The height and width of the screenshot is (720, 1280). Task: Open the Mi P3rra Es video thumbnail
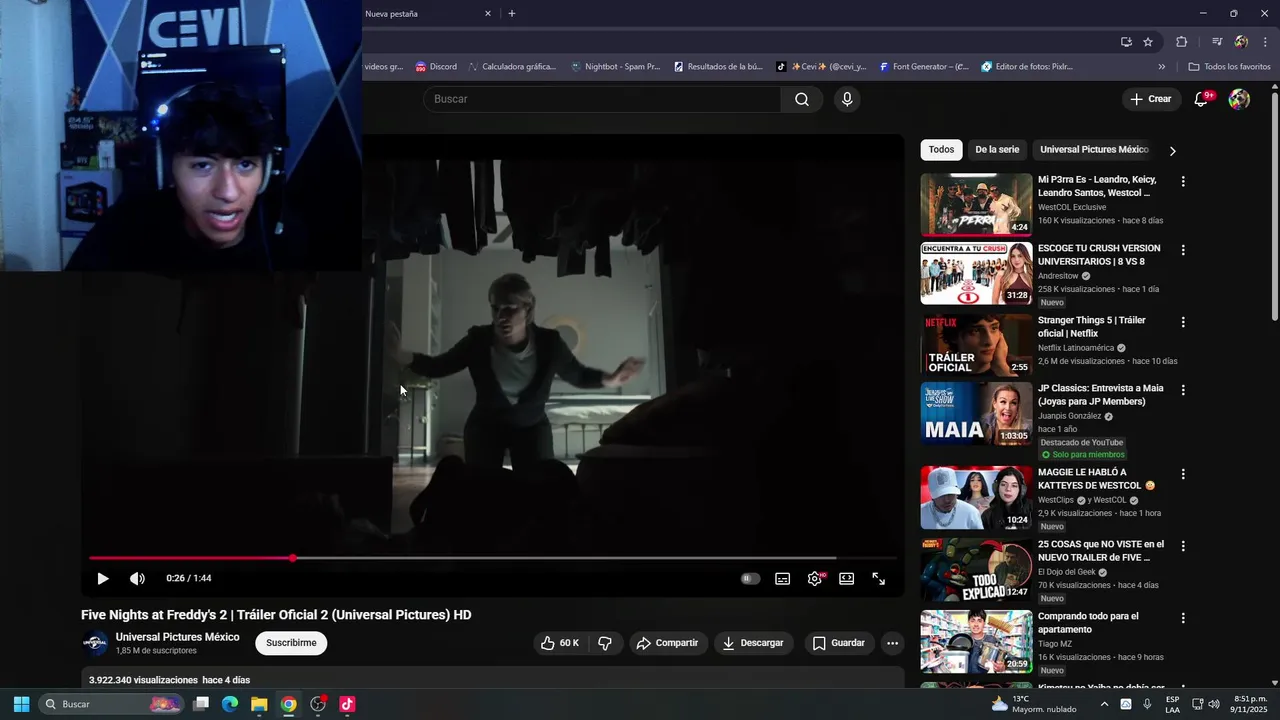(x=976, y=205)
